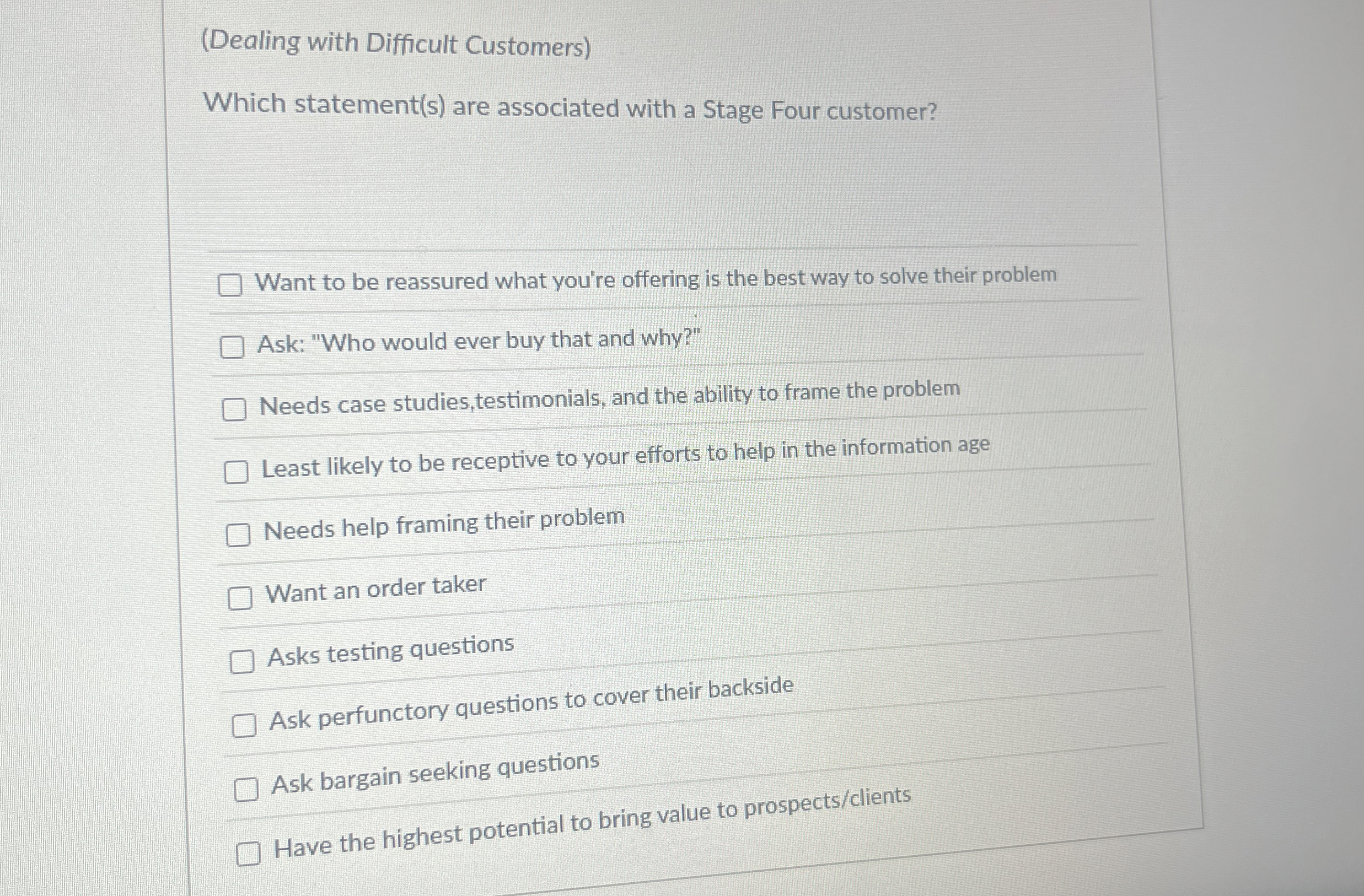
Task: Enable 'Least likely to be receptive' checkbox
Action: pyautogui.click(x=237, y=472)
